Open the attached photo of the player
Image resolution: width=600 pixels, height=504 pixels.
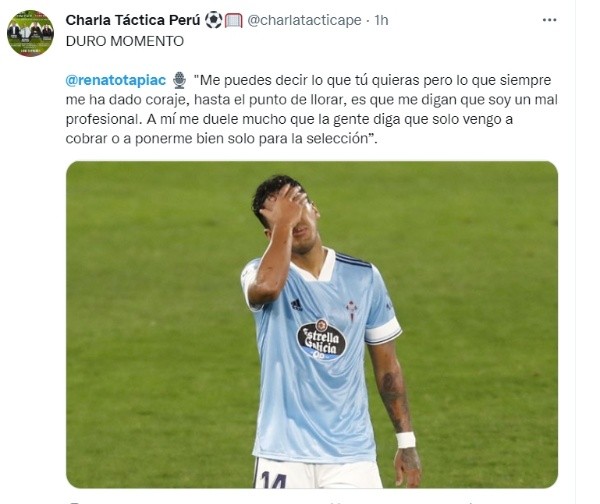tap(312, 325)
